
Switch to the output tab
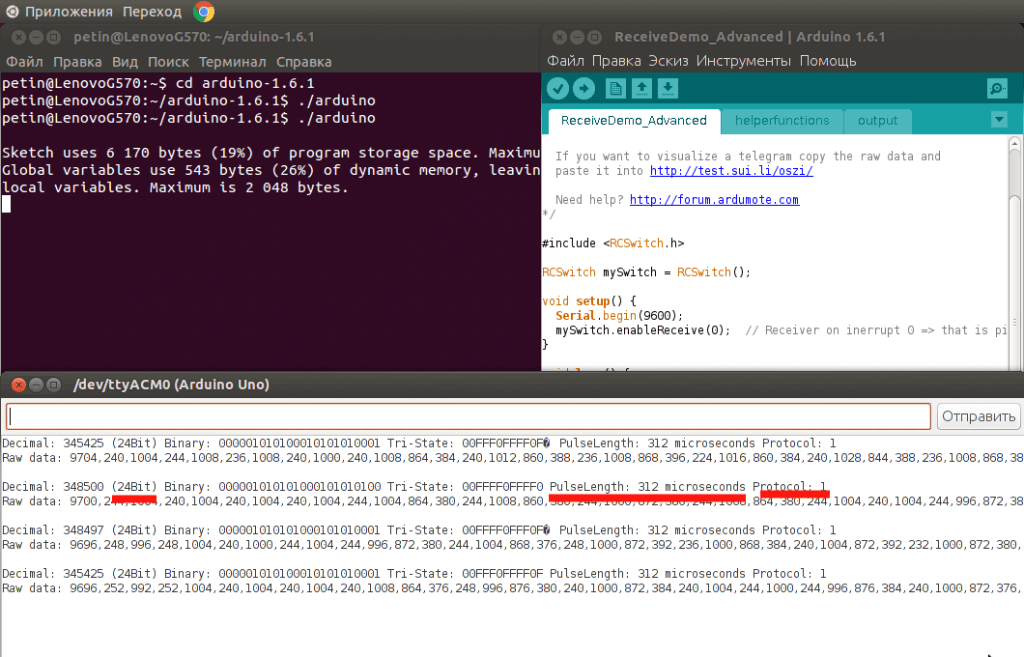pyautogui.click(x=877, y=121)
